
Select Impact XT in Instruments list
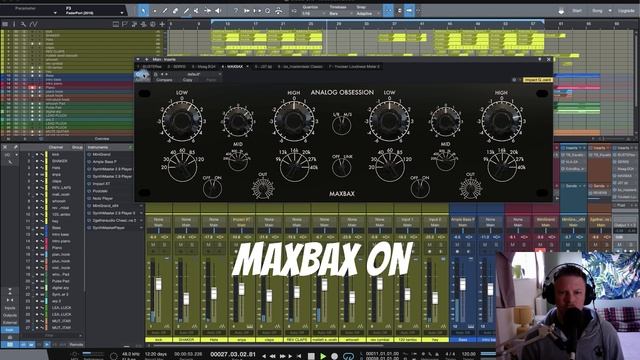pos(101,184)
